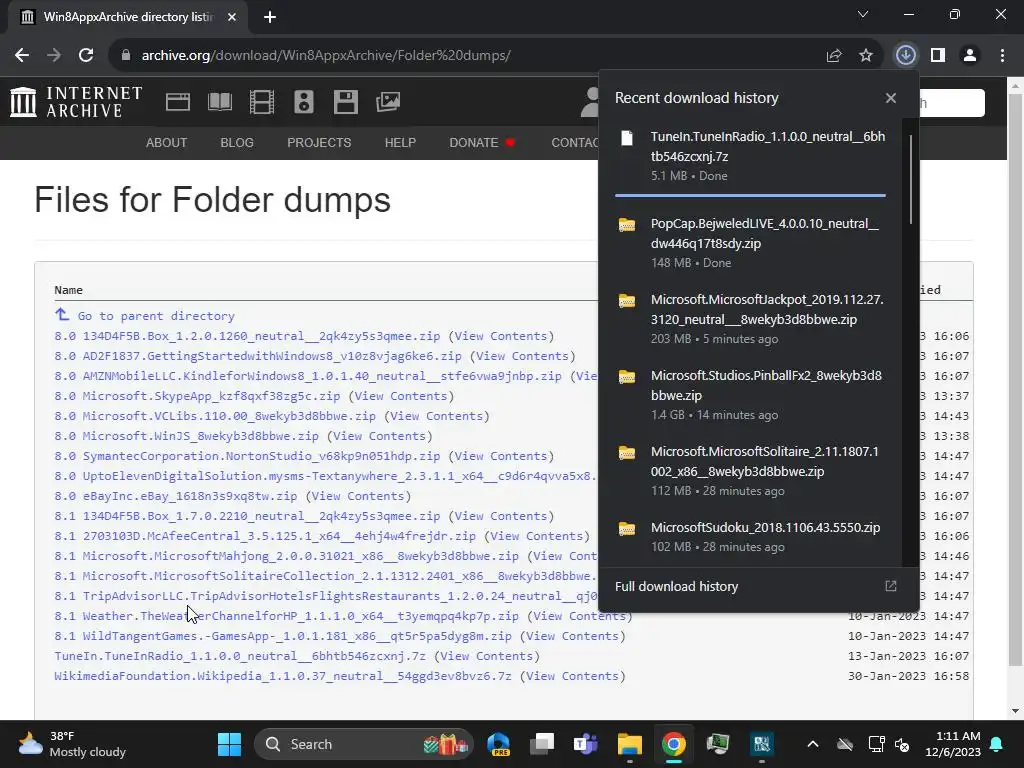Open Task View from the taskbar

point(542,744)
